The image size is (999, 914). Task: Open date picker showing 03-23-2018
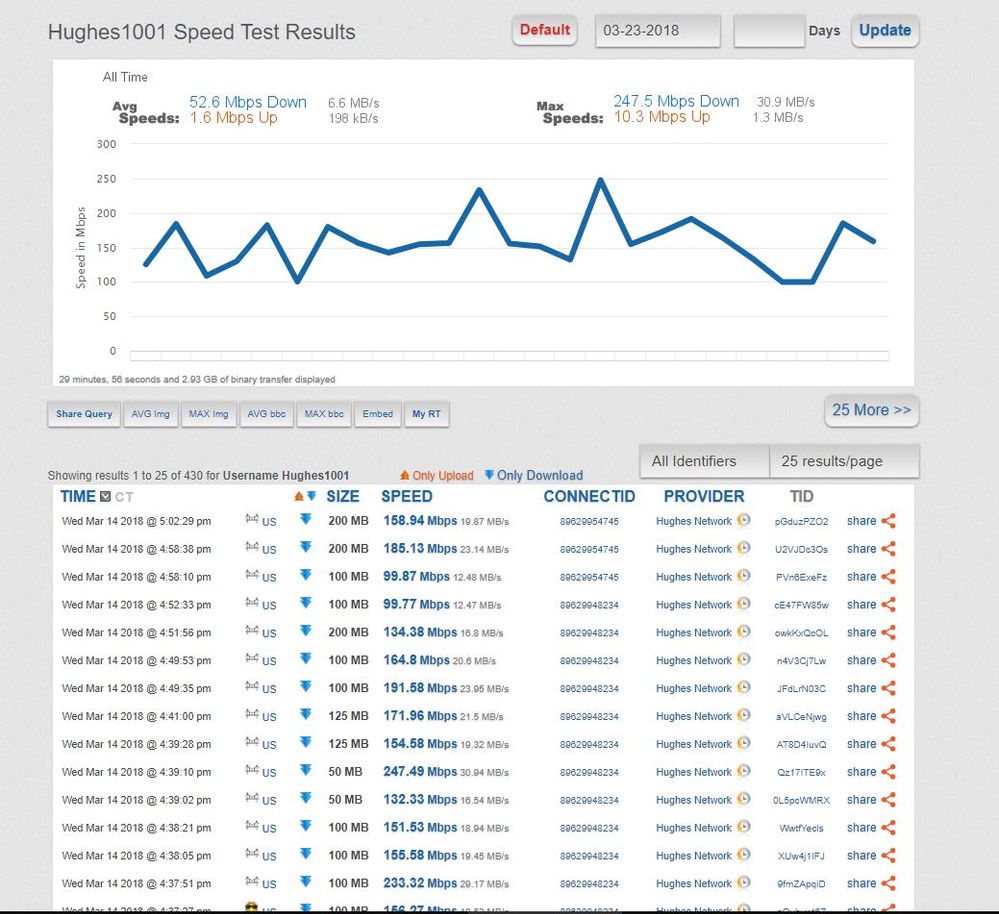coord(657,31)
